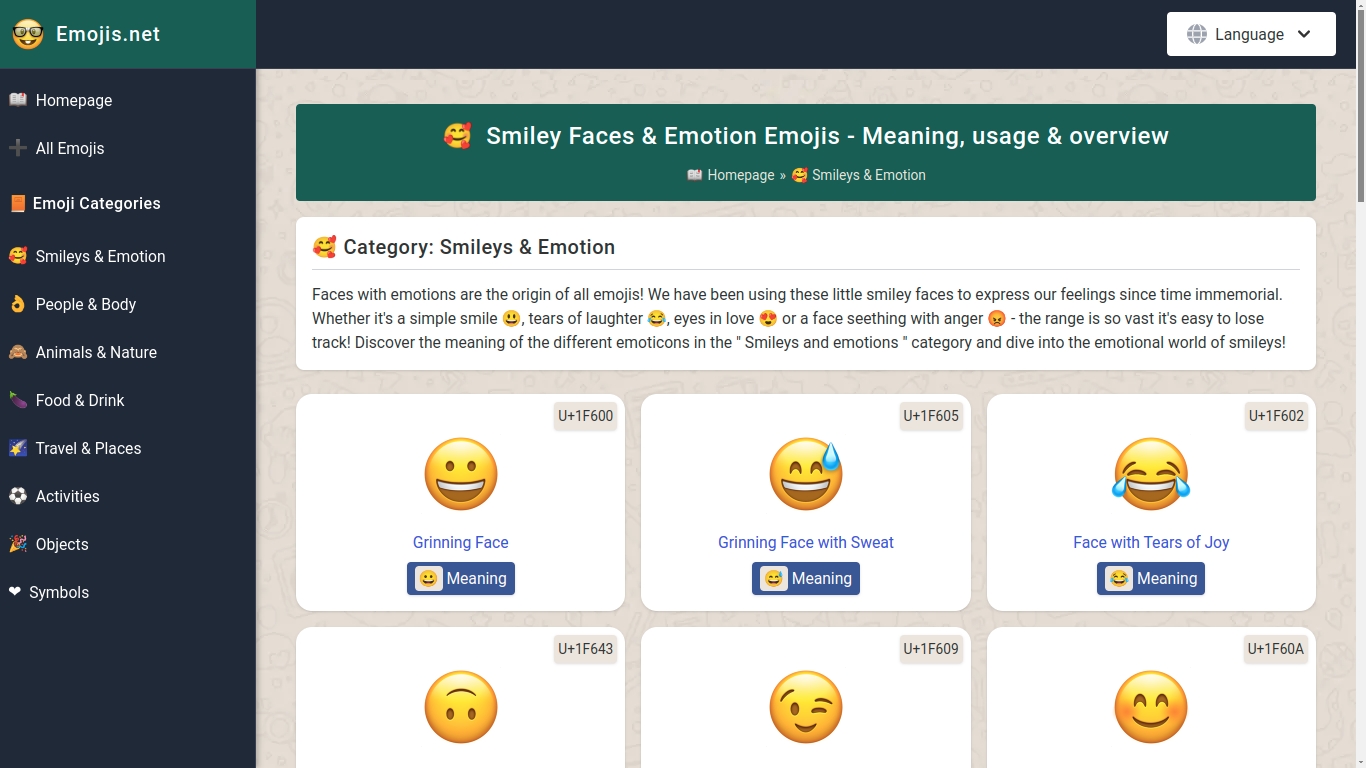Click Meaning button under Grinning Face with Sweat

806,578
